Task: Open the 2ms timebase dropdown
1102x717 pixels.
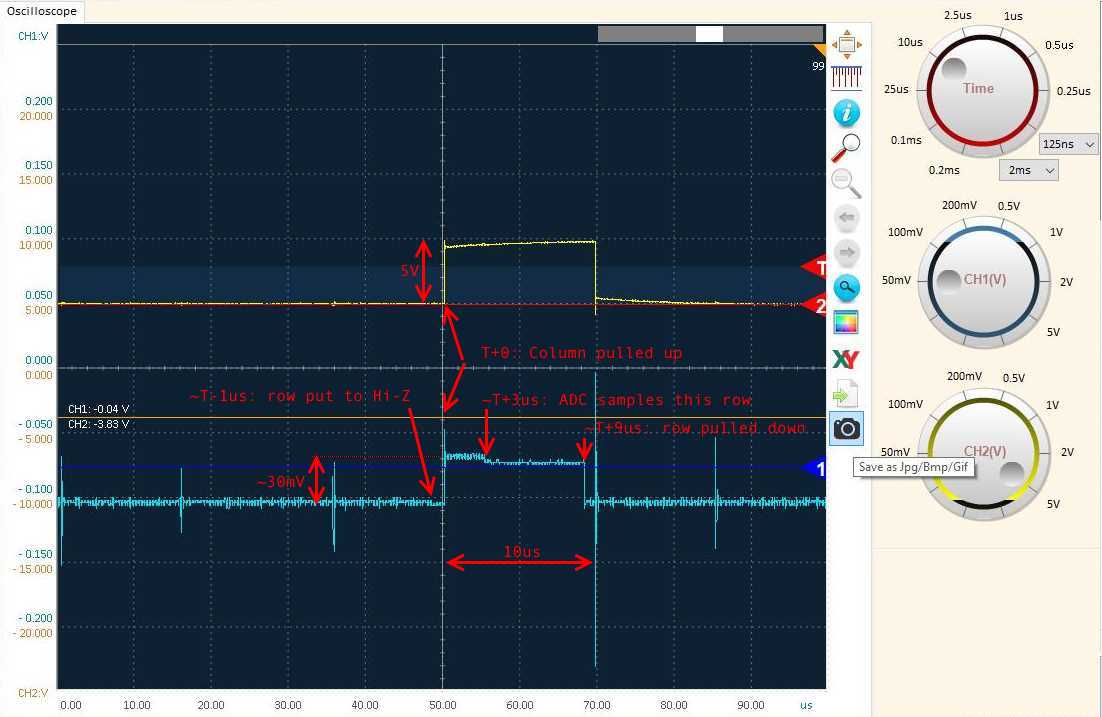Action: (x=1028, y=170)
